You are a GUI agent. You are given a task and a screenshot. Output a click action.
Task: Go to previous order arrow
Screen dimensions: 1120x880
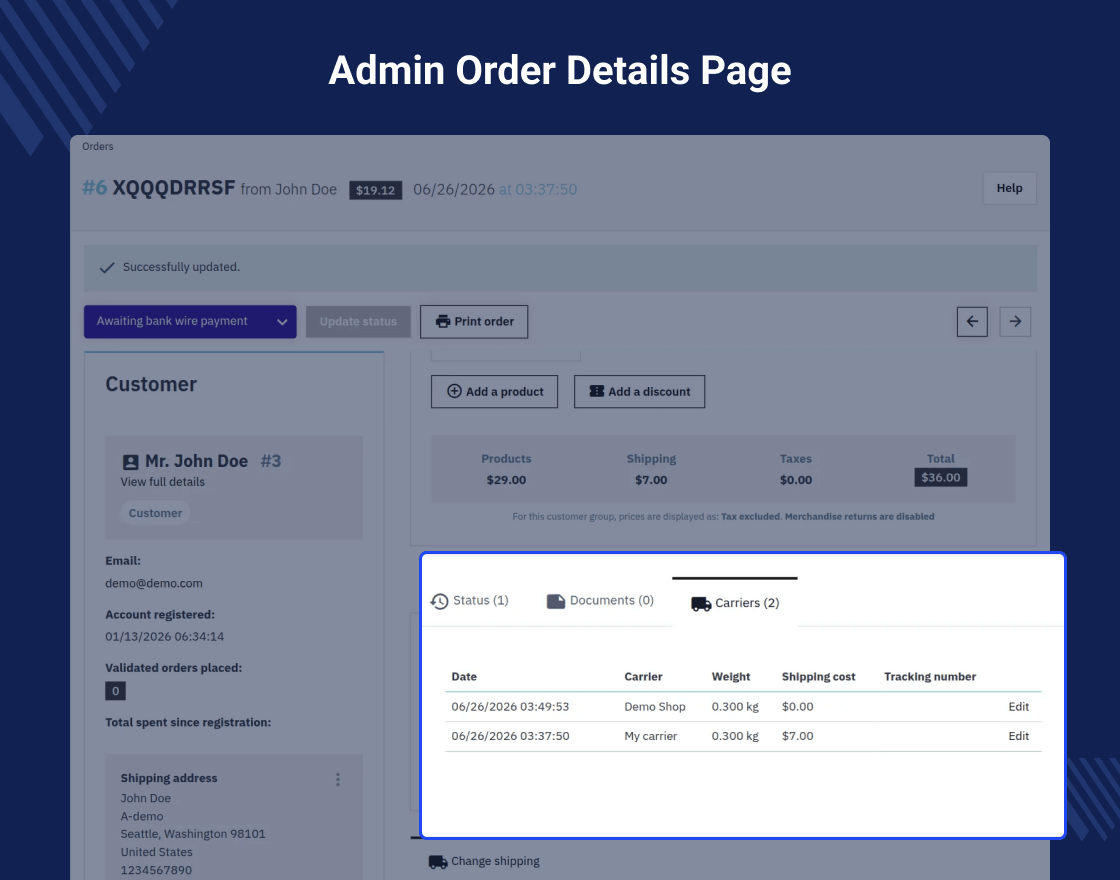point(972,321)
